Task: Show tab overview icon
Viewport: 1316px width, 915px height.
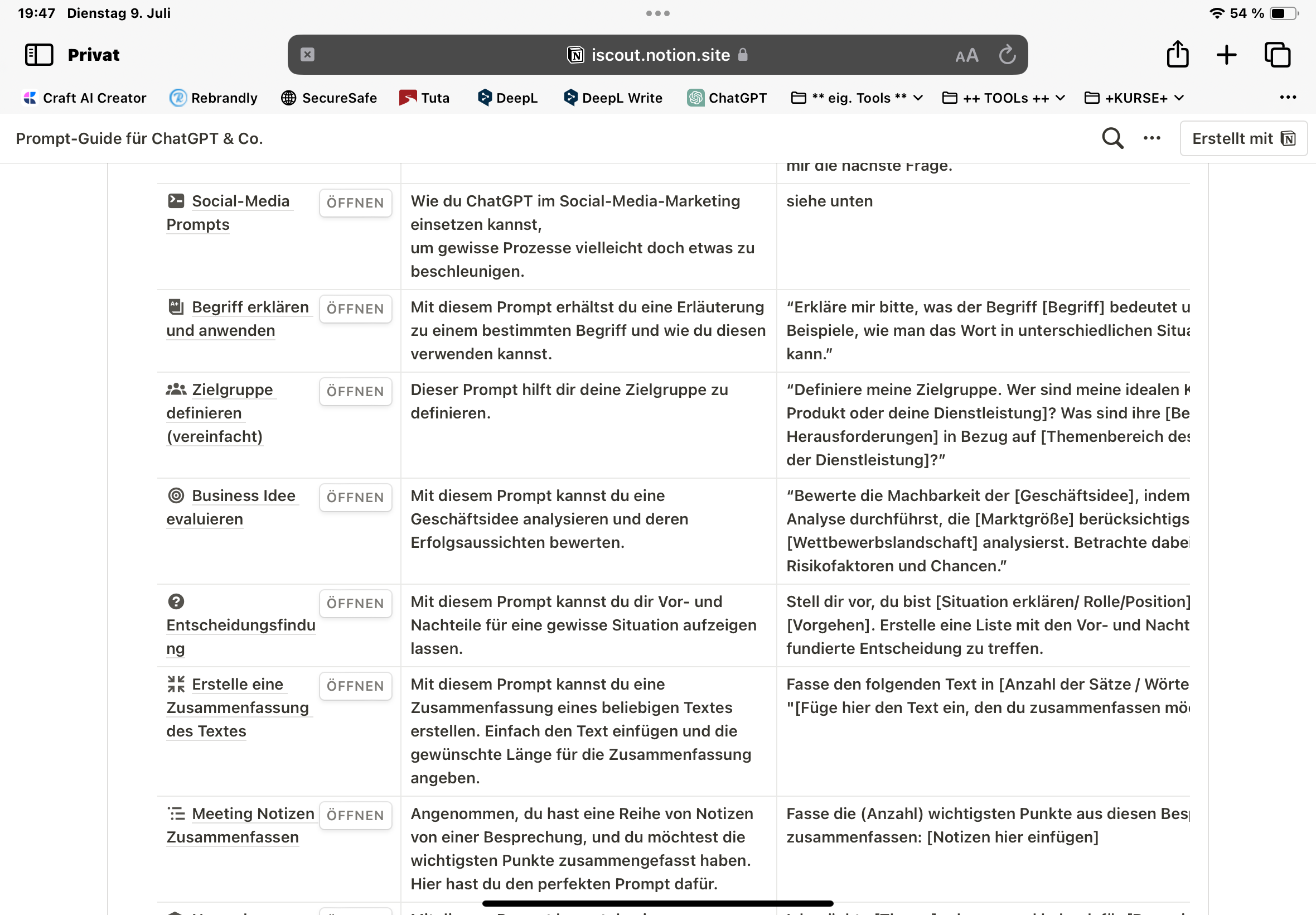Action: click(1277, 55)
